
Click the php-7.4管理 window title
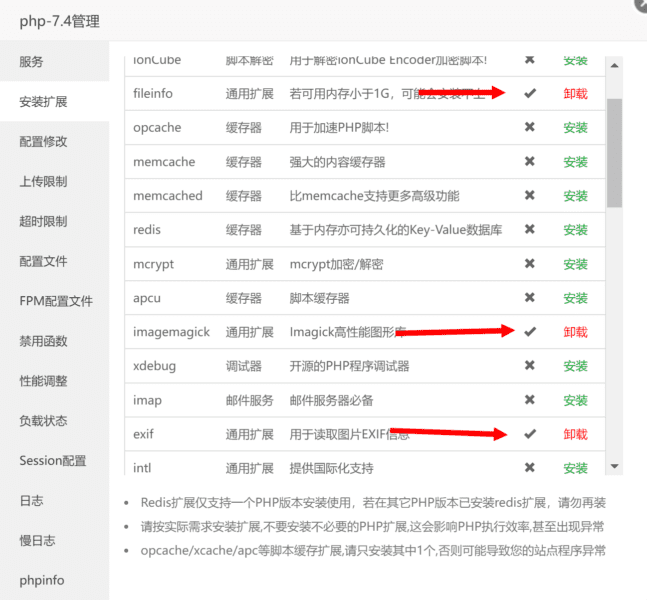[59, 21]
